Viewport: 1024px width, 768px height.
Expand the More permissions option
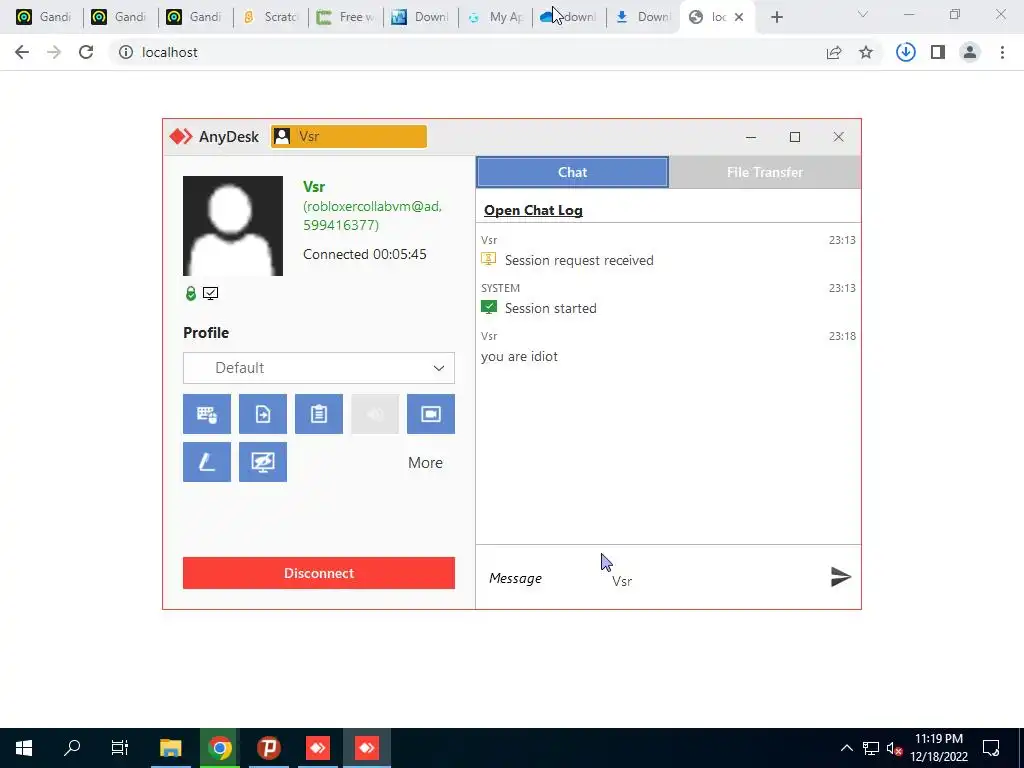425,462
